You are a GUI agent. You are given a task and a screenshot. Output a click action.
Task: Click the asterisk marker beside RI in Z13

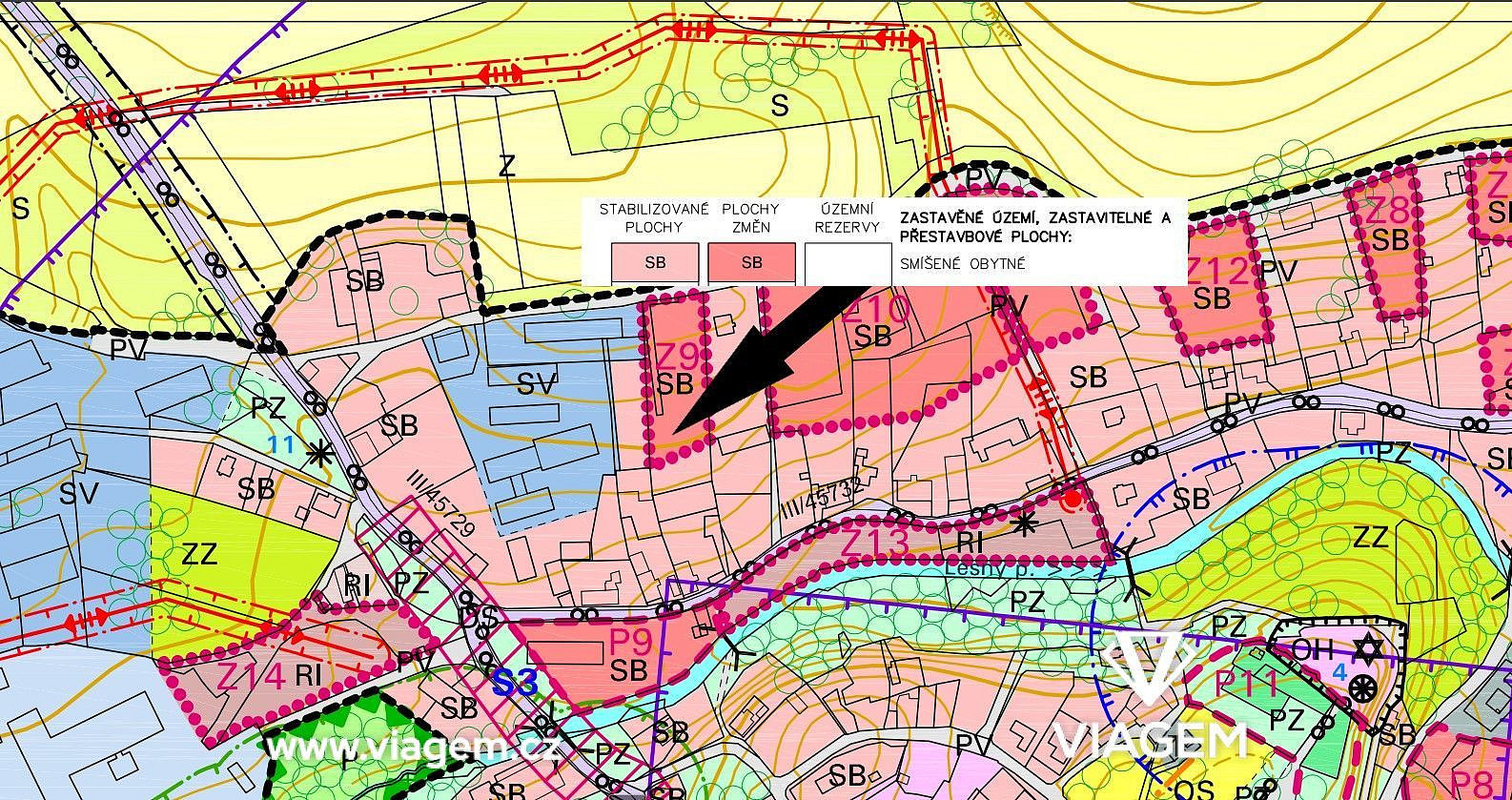[x=1025, y=523]
